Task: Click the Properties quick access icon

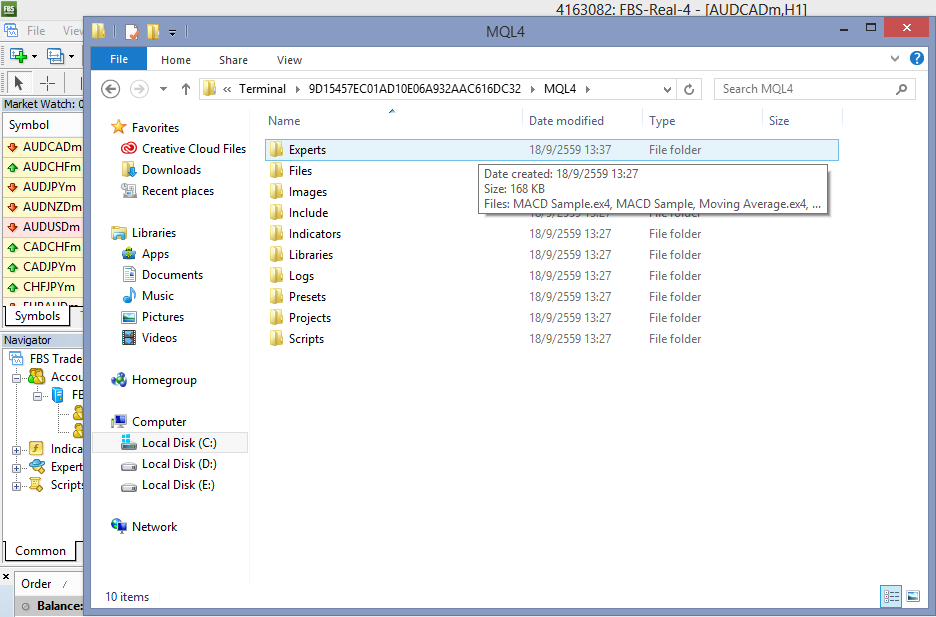Action: point(131,31)
